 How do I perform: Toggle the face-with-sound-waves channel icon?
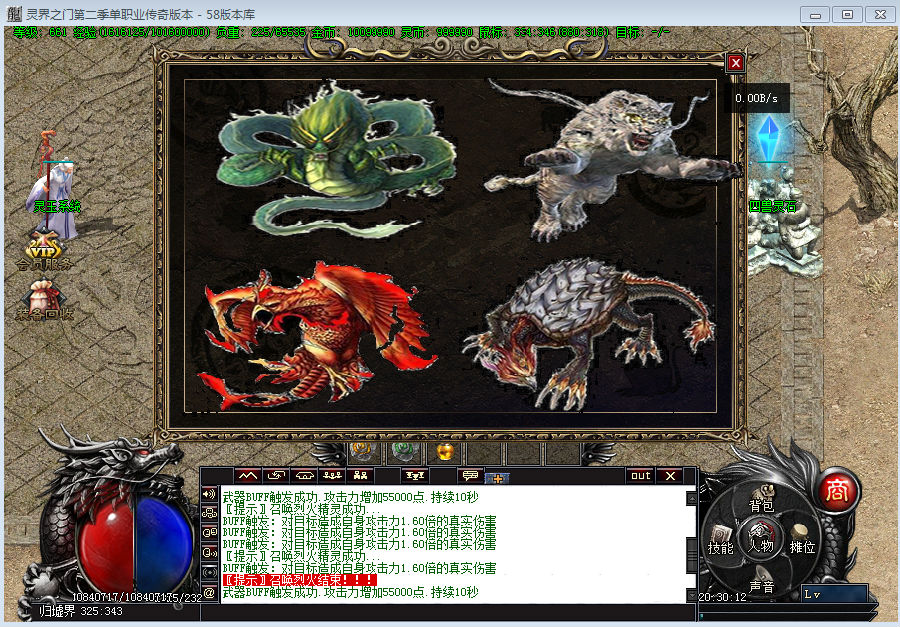[210, 553]
